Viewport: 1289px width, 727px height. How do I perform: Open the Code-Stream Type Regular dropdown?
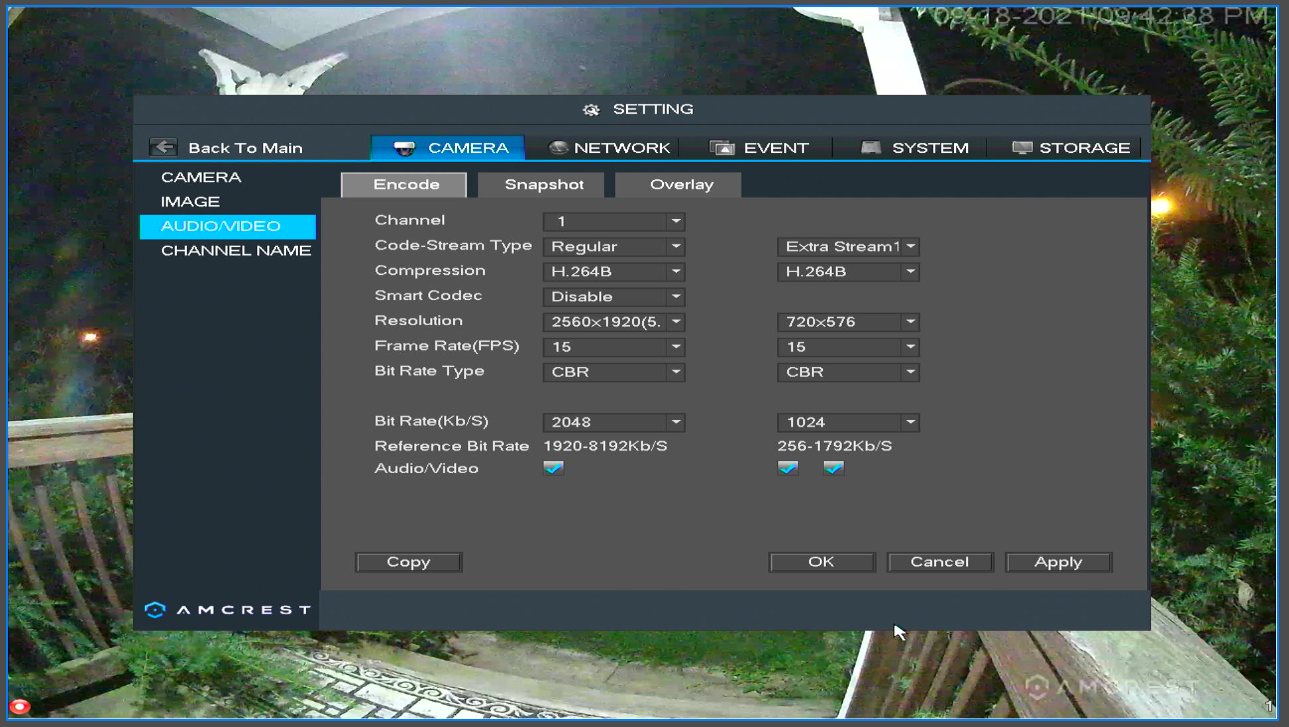tap(614, 246)
